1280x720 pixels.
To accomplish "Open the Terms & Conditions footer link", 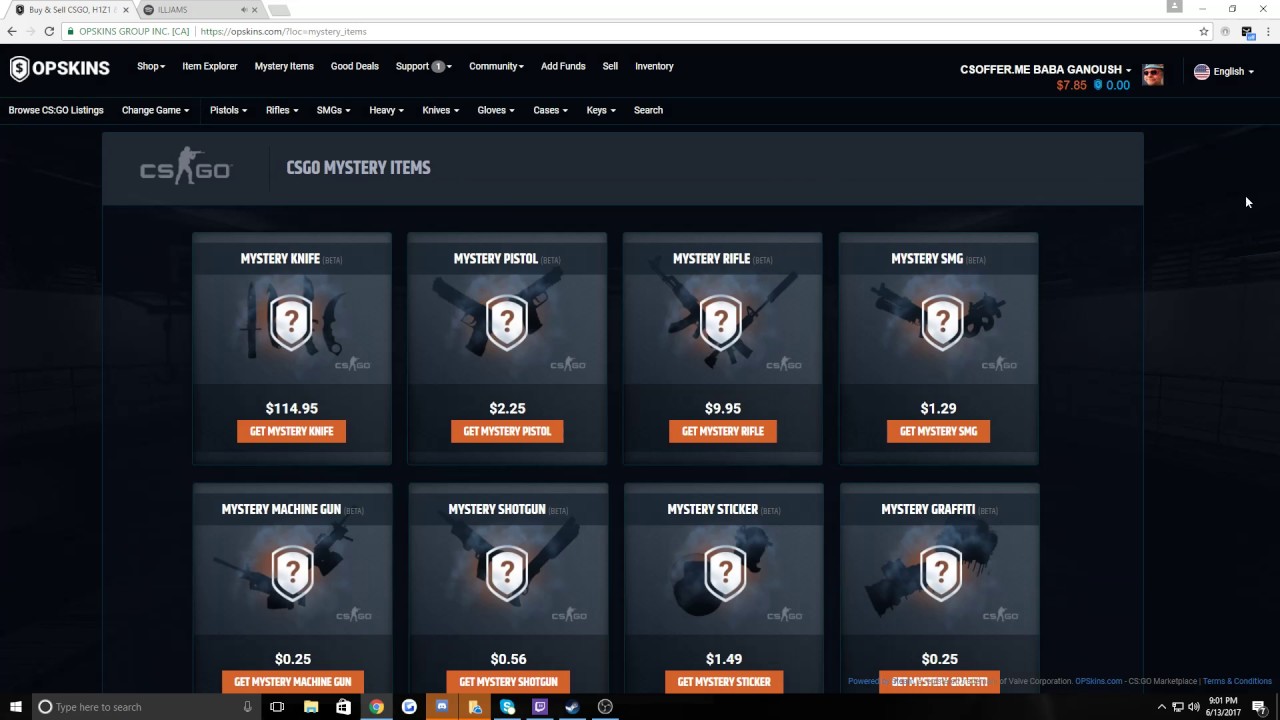I will pos(1237,681).
